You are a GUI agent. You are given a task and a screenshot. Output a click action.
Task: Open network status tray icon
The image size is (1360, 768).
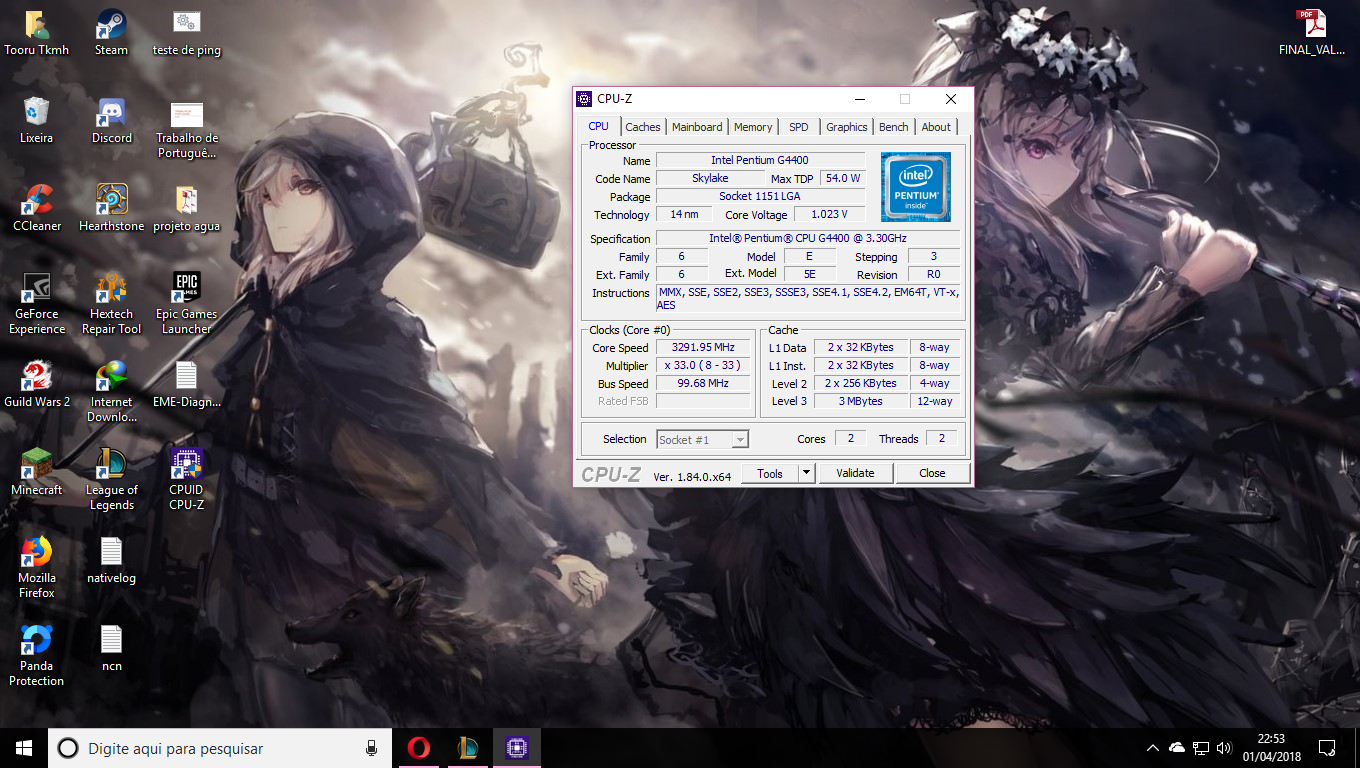1201,748
